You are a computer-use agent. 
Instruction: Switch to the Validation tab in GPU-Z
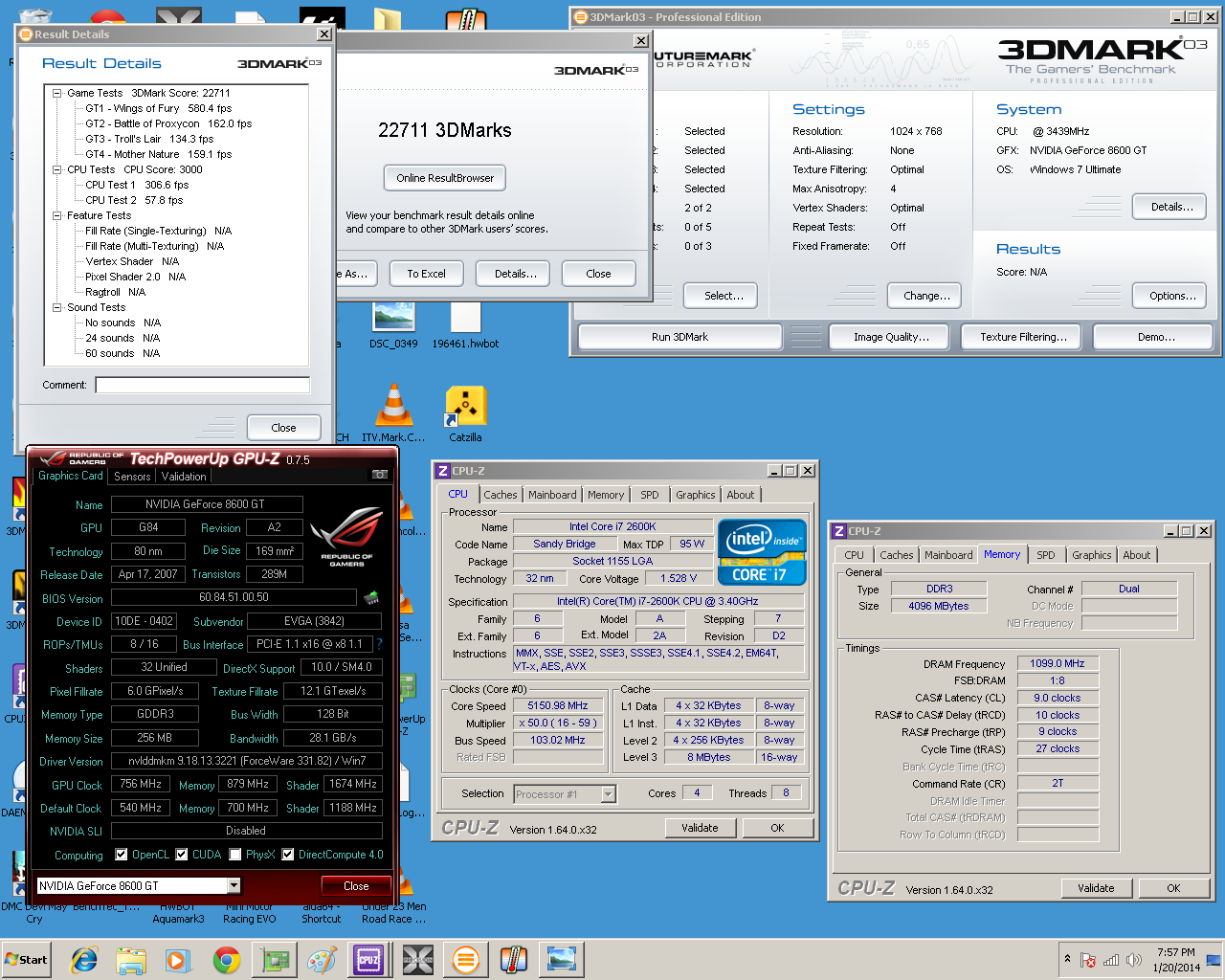(184, 476)
